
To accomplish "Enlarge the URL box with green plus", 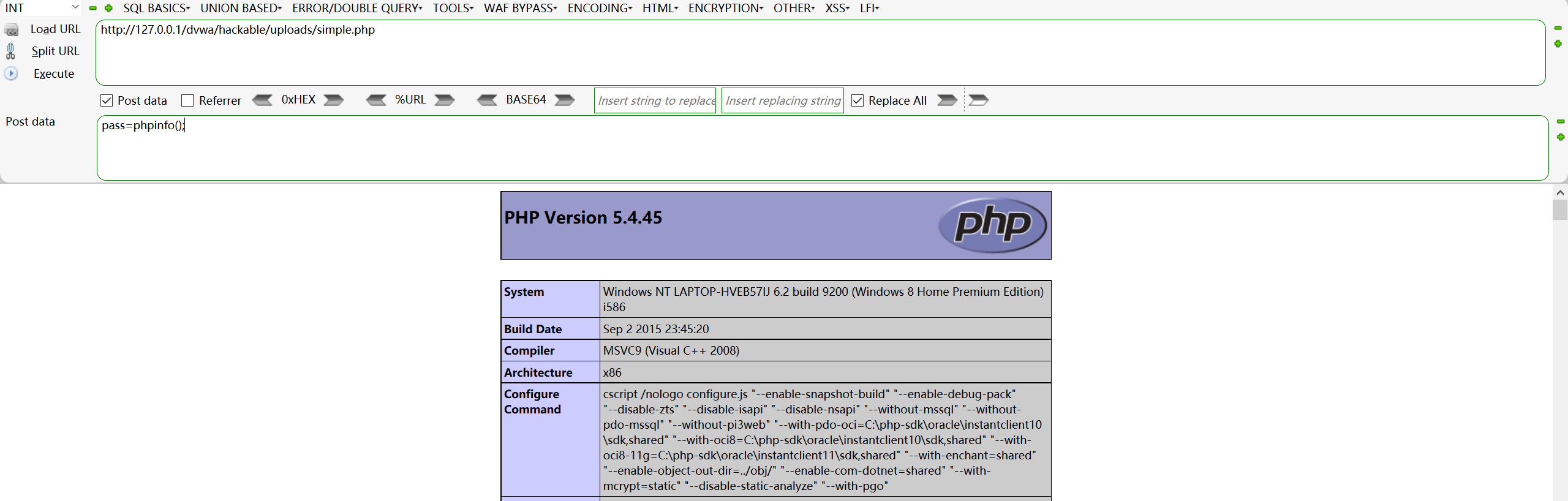I will click(x=1558, y=43).
